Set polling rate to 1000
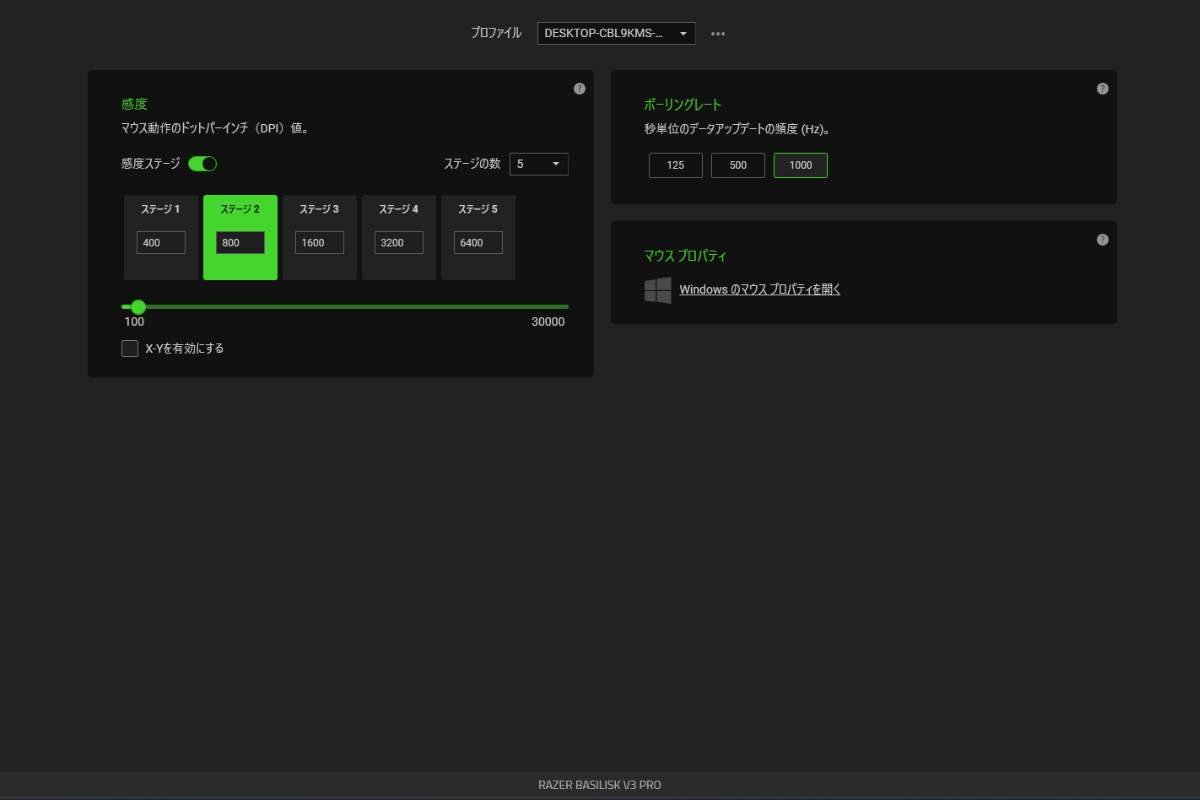Screen dimensions: 1200x800 [801, 165]
